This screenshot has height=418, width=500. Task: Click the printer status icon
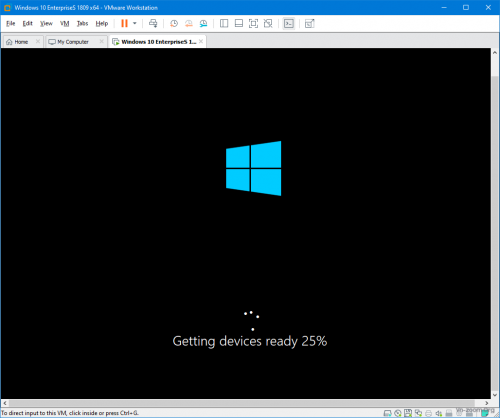(x=428, y=414)
